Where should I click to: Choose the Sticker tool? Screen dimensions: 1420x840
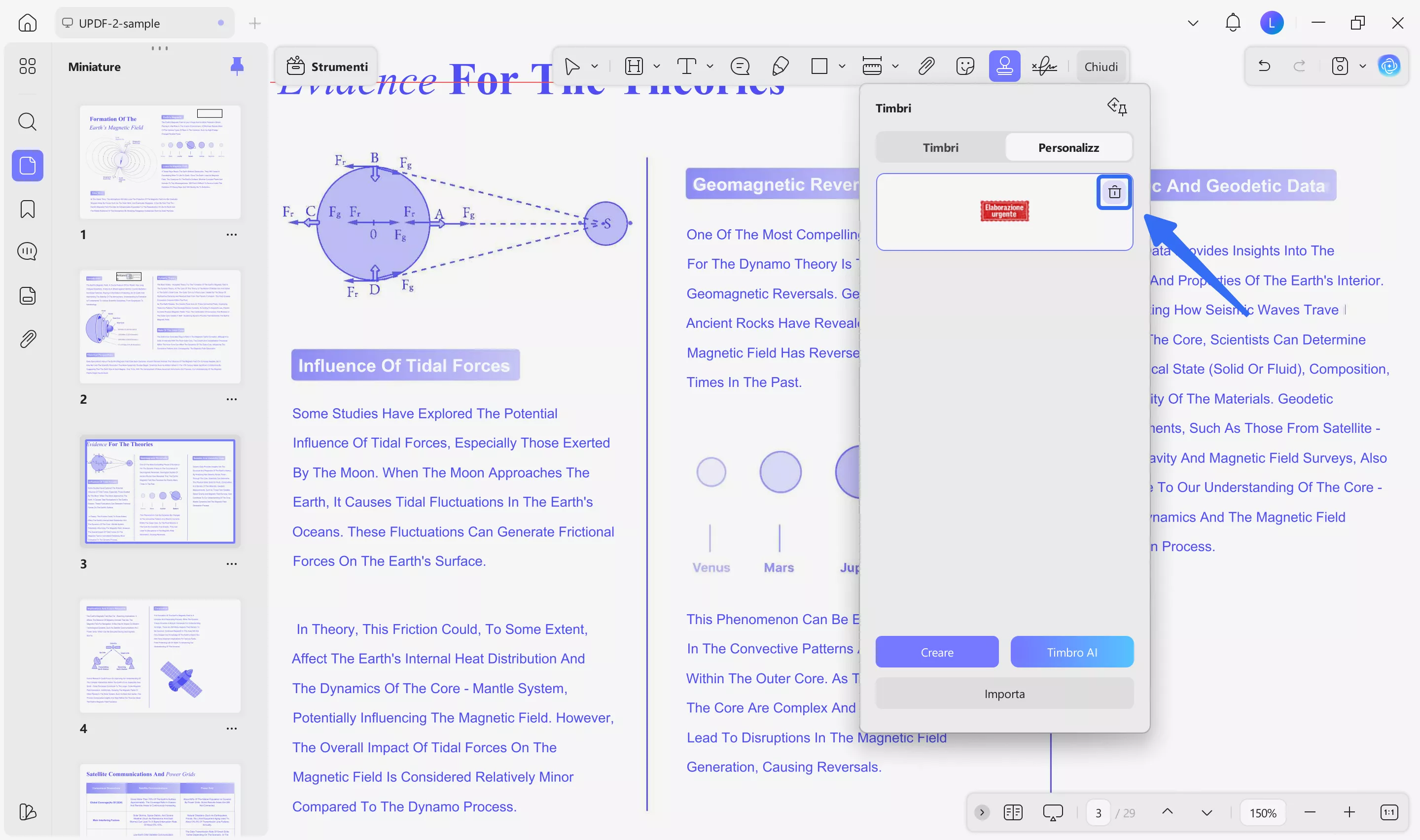(965, 66)
